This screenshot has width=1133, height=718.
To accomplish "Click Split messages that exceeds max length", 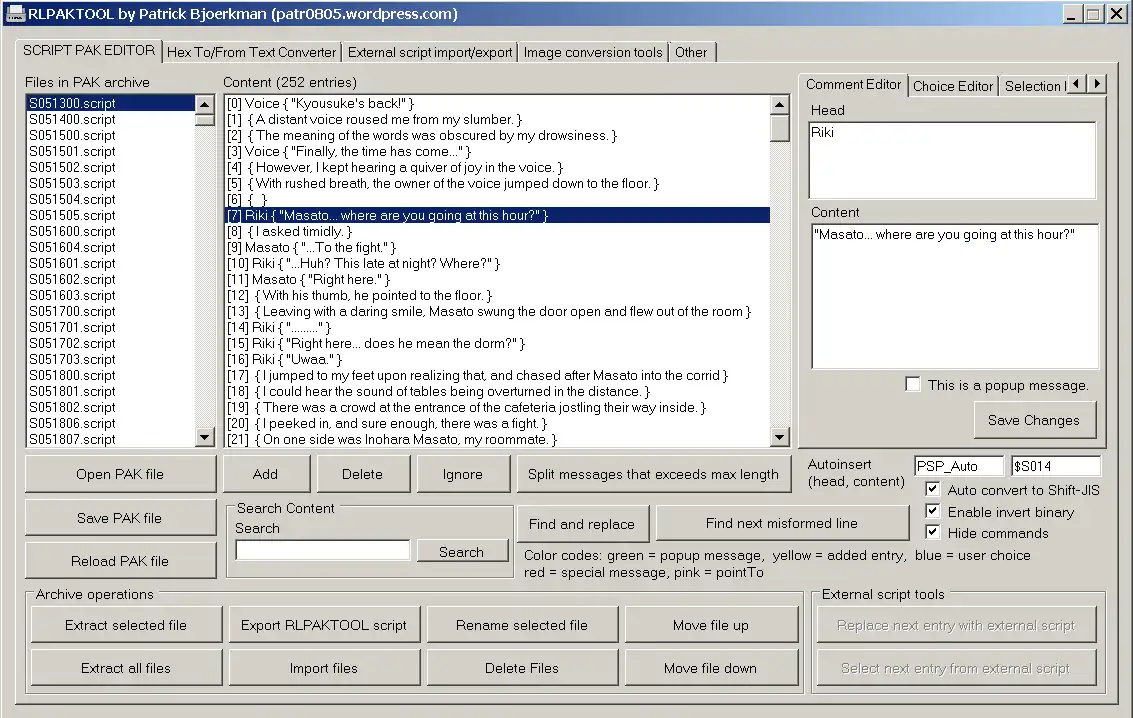I will click(653, 474).
